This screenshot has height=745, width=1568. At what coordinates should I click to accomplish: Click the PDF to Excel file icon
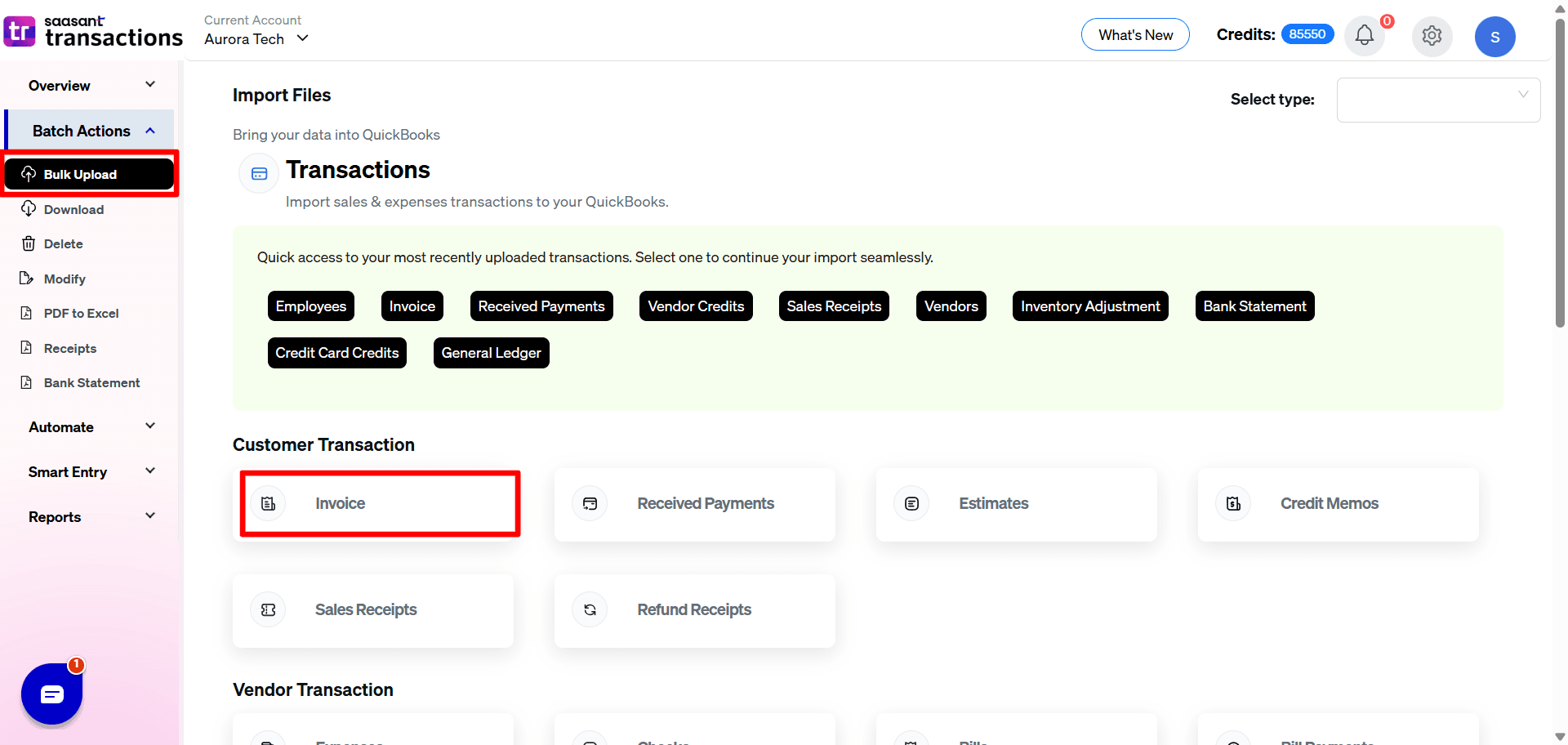click(27, 313)
